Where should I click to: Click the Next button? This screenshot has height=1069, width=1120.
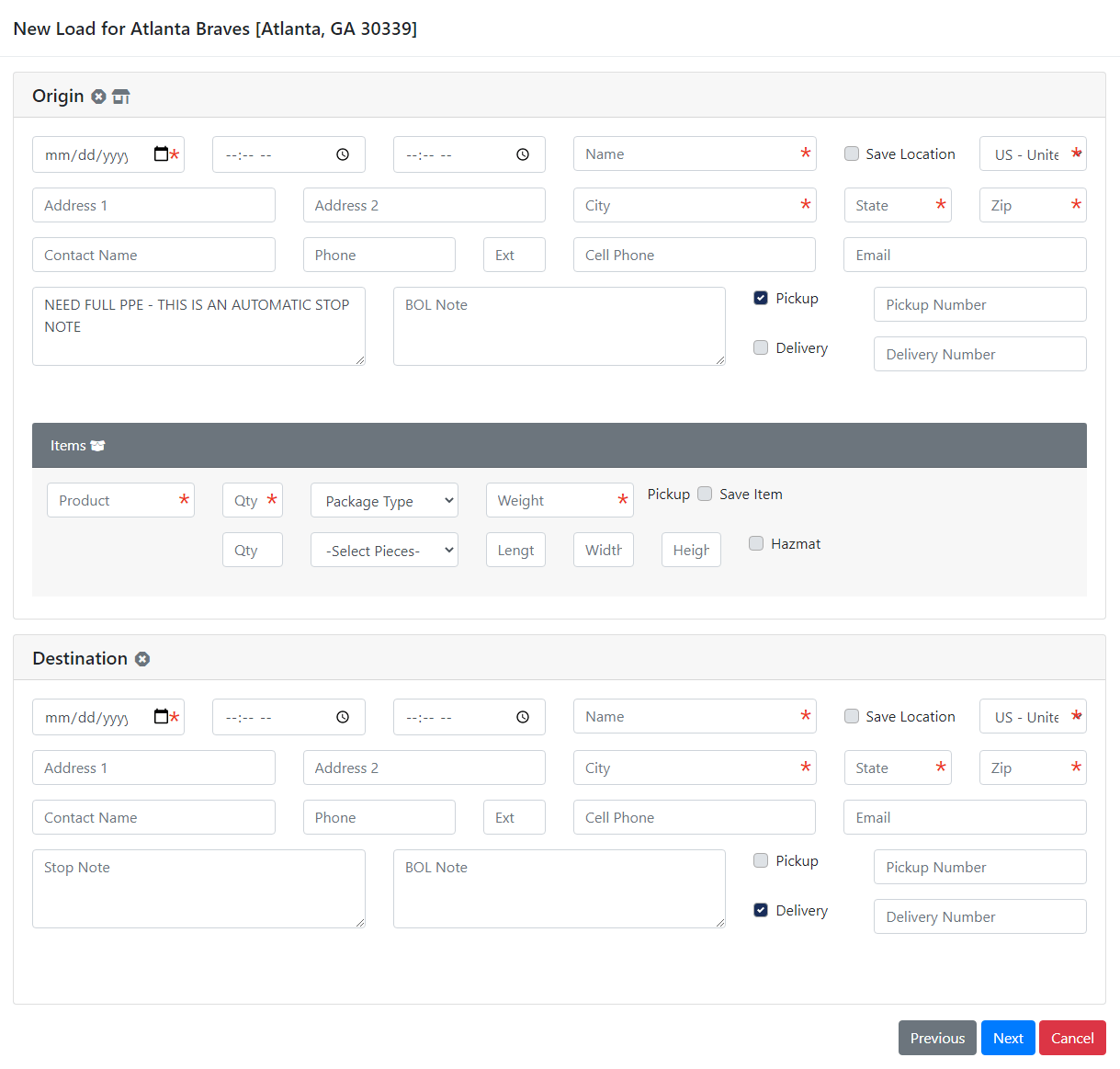[1008, 1038]
